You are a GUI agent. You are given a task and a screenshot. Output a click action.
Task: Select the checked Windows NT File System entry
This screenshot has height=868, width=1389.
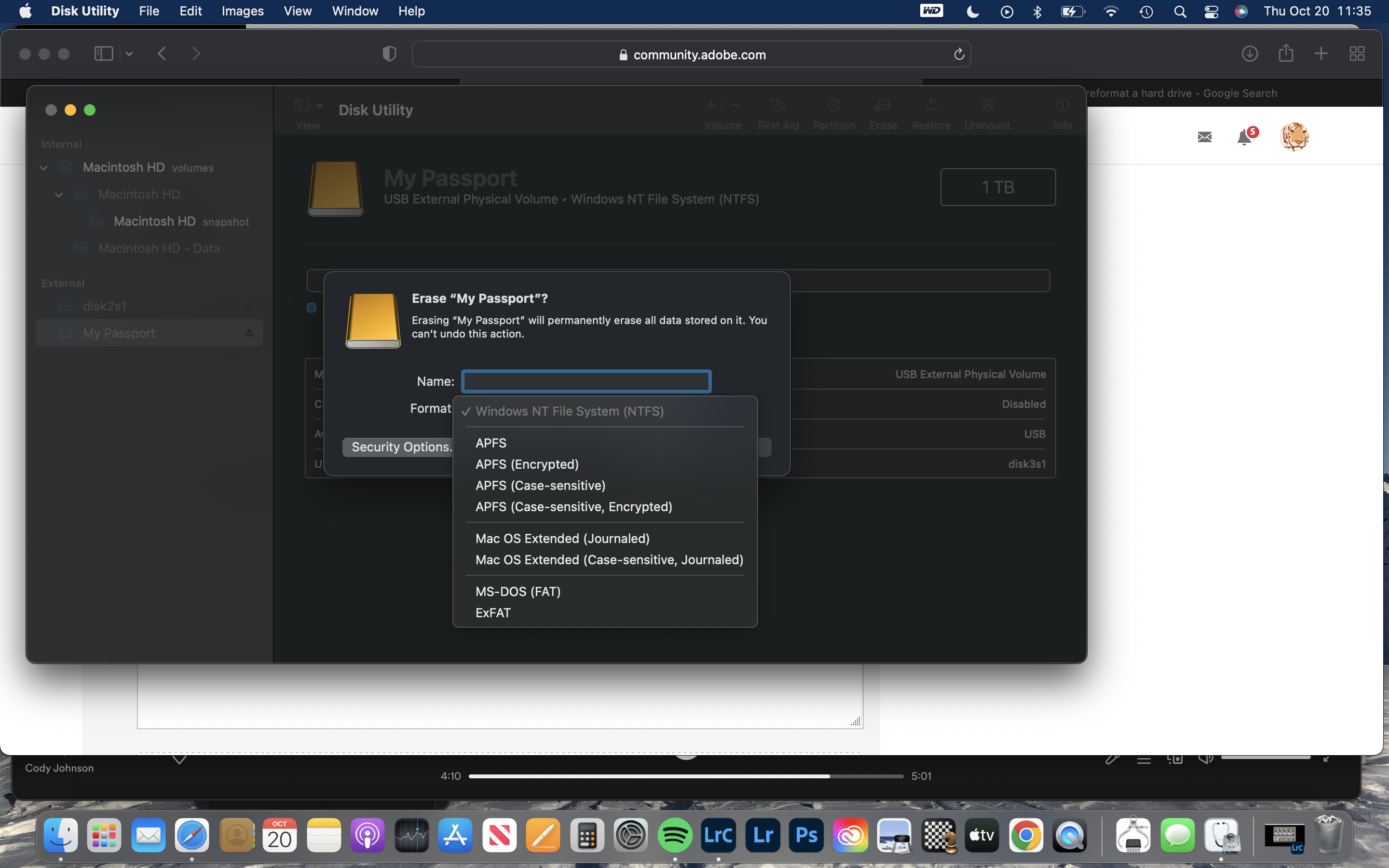point(569,411)
